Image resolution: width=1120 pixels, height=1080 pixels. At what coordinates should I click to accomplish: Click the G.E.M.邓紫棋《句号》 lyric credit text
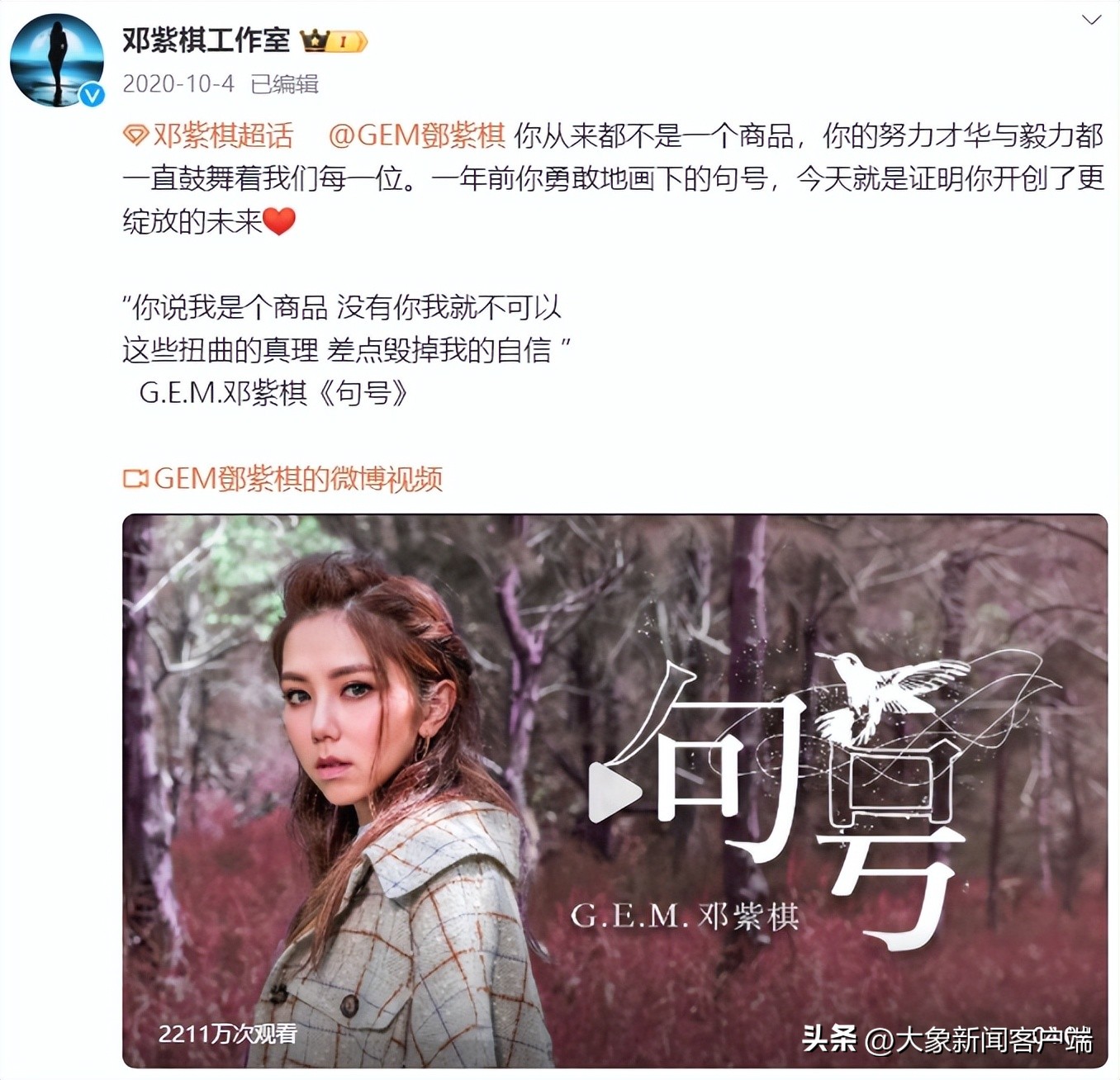click(x=274, y=393)
